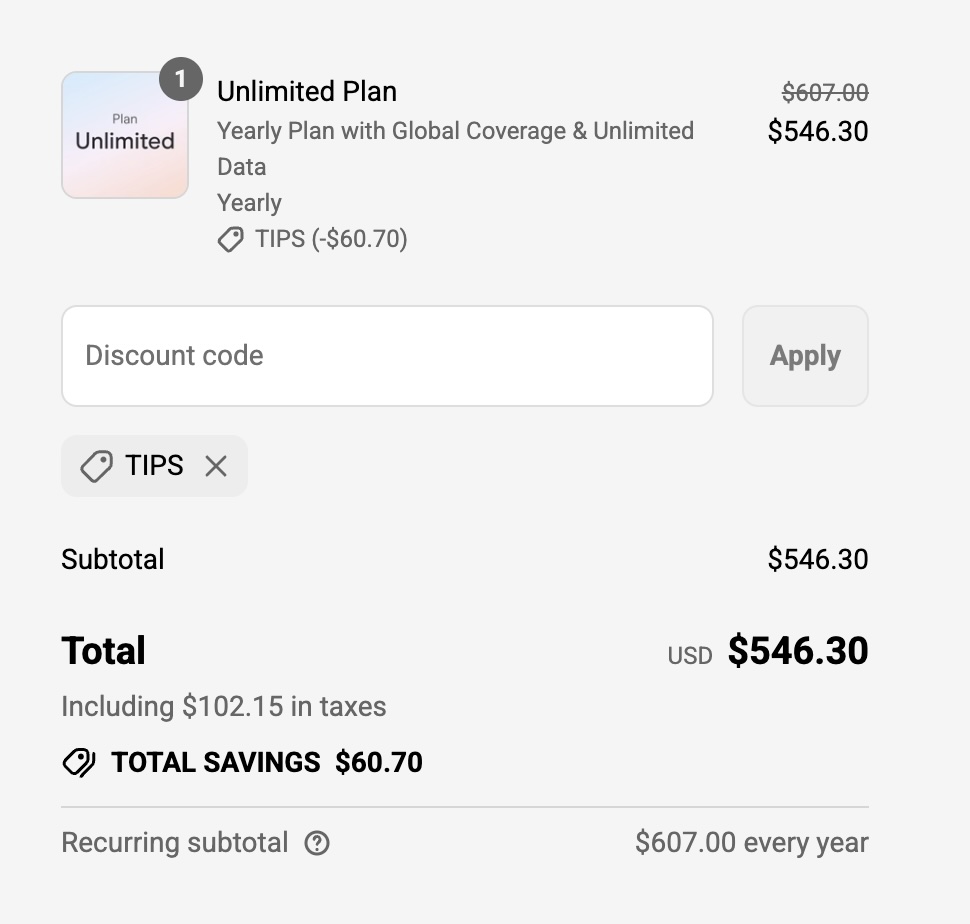970x924 pixels.
Task: Click the Total amount of $546.30
Action: pos(798,651)
